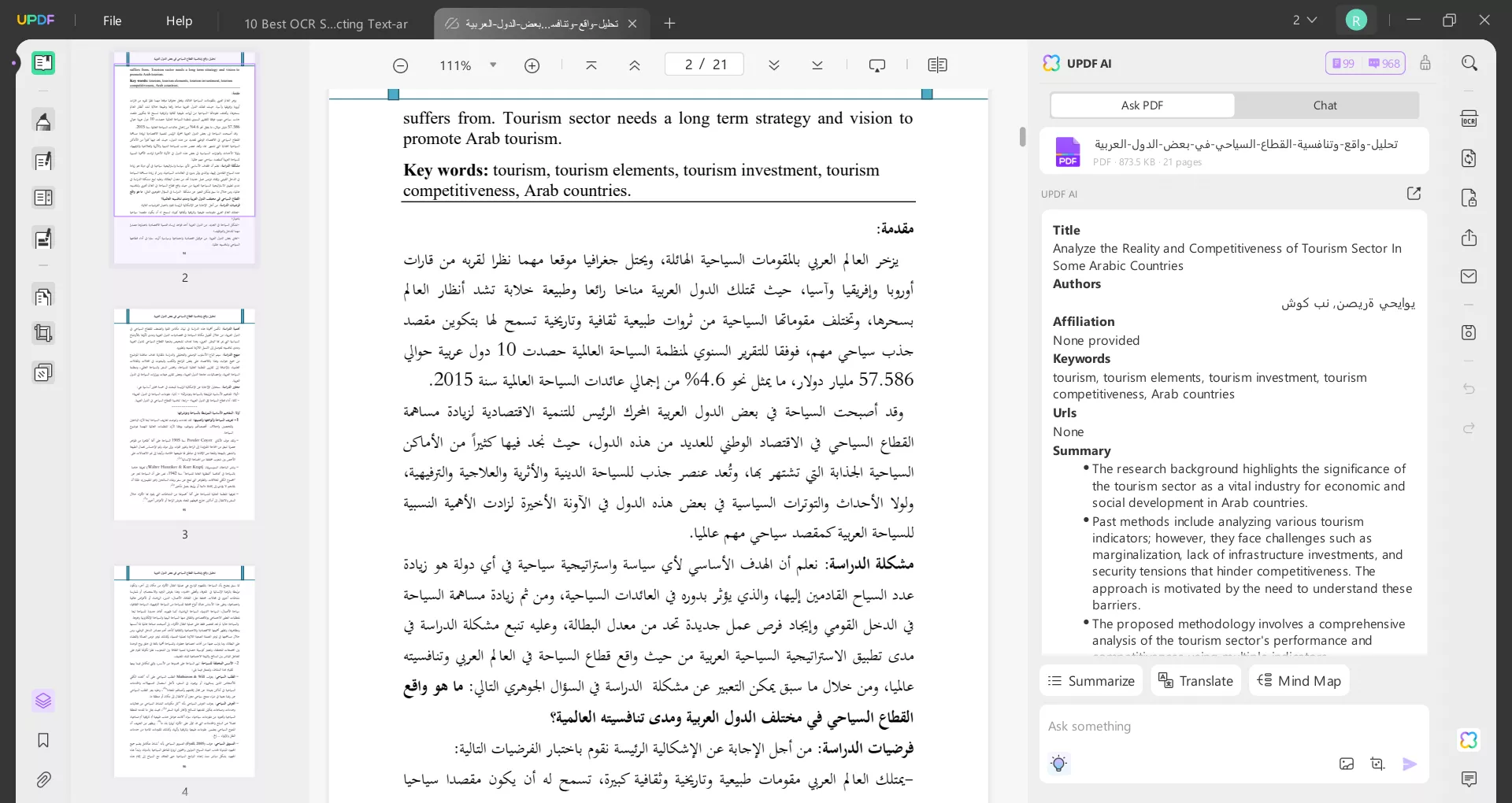1512x803 pixels.
Task: Close the Arabic document tab
Action: (632, 24)
